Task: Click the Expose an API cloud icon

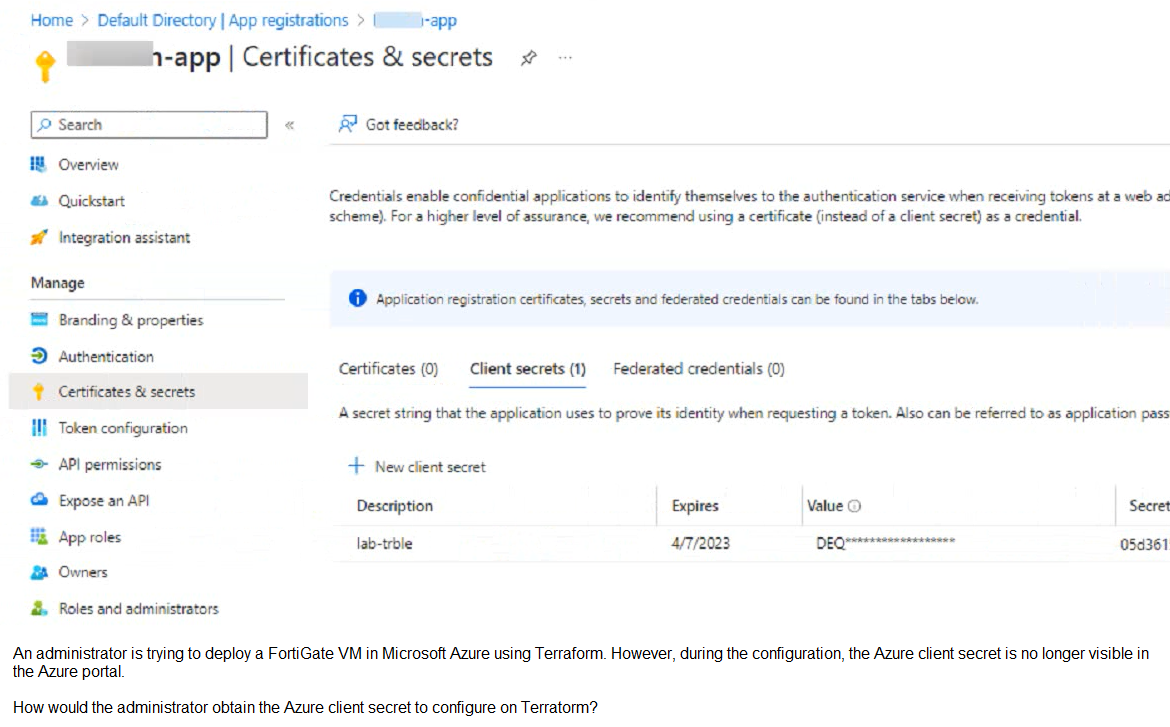Action: [x=39, y=499]
